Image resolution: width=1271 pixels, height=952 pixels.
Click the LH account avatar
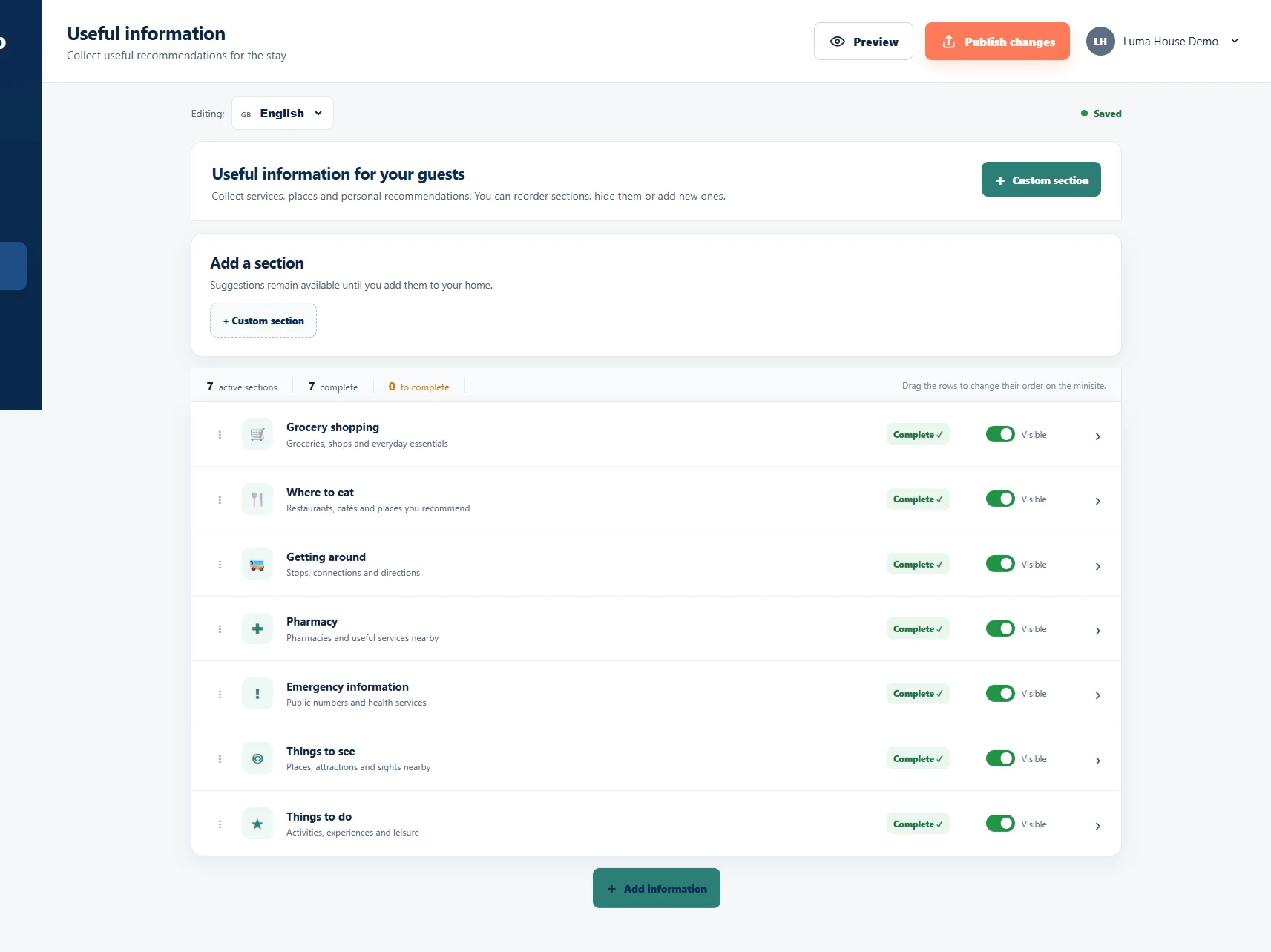[x=1100, y=42]
